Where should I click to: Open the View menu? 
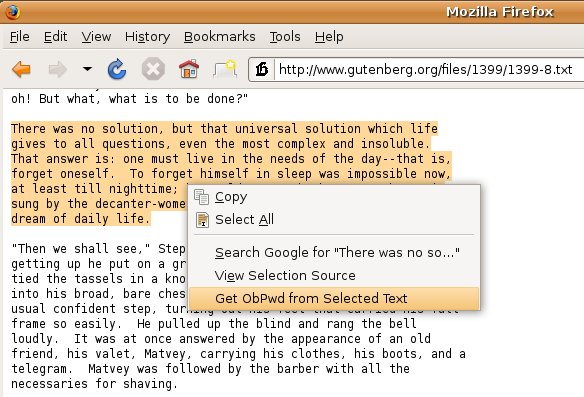click(x=96, y=36)
